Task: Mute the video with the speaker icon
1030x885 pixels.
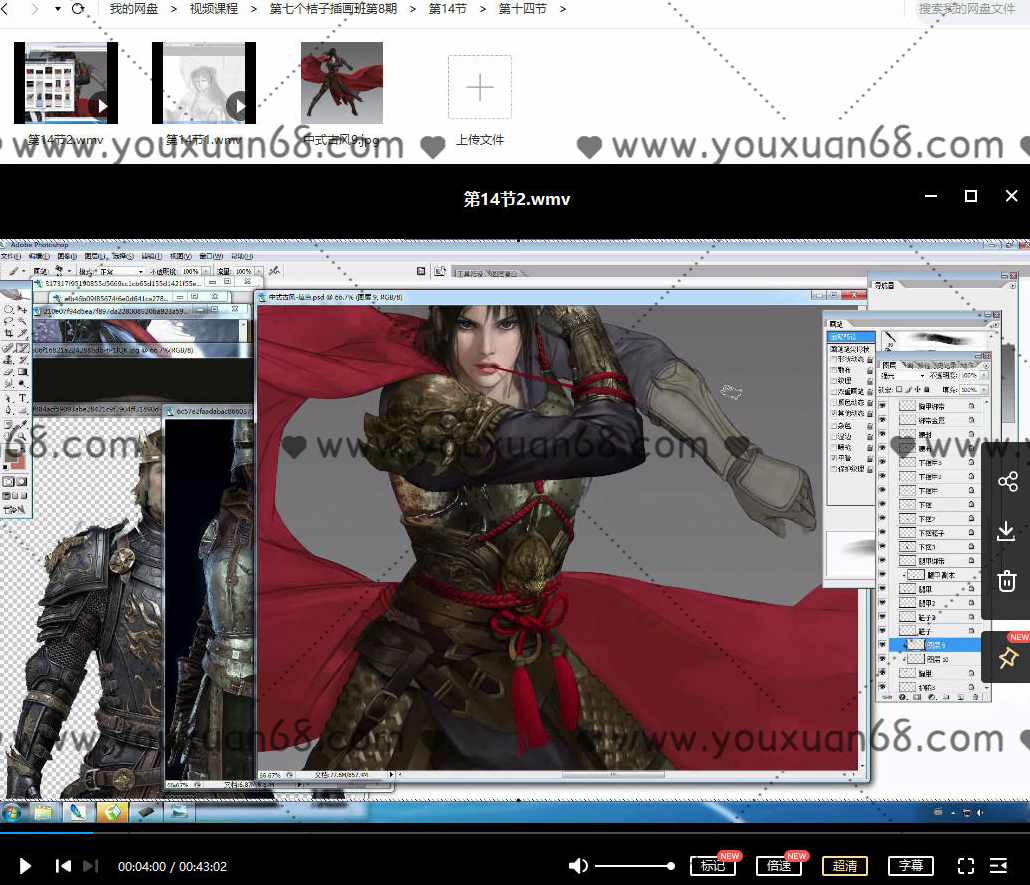Action: (x=578, y=866)
